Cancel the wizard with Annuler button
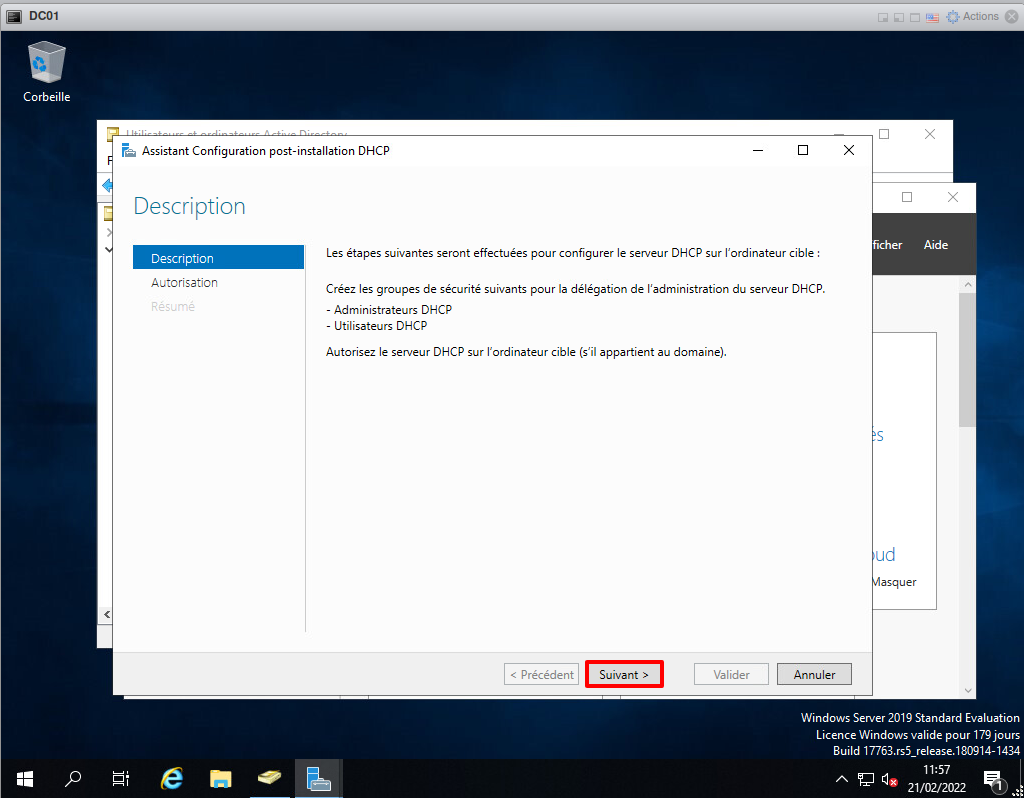This screenshot has width=1024, height=798. pyautogui.click(x=814, y=675)
